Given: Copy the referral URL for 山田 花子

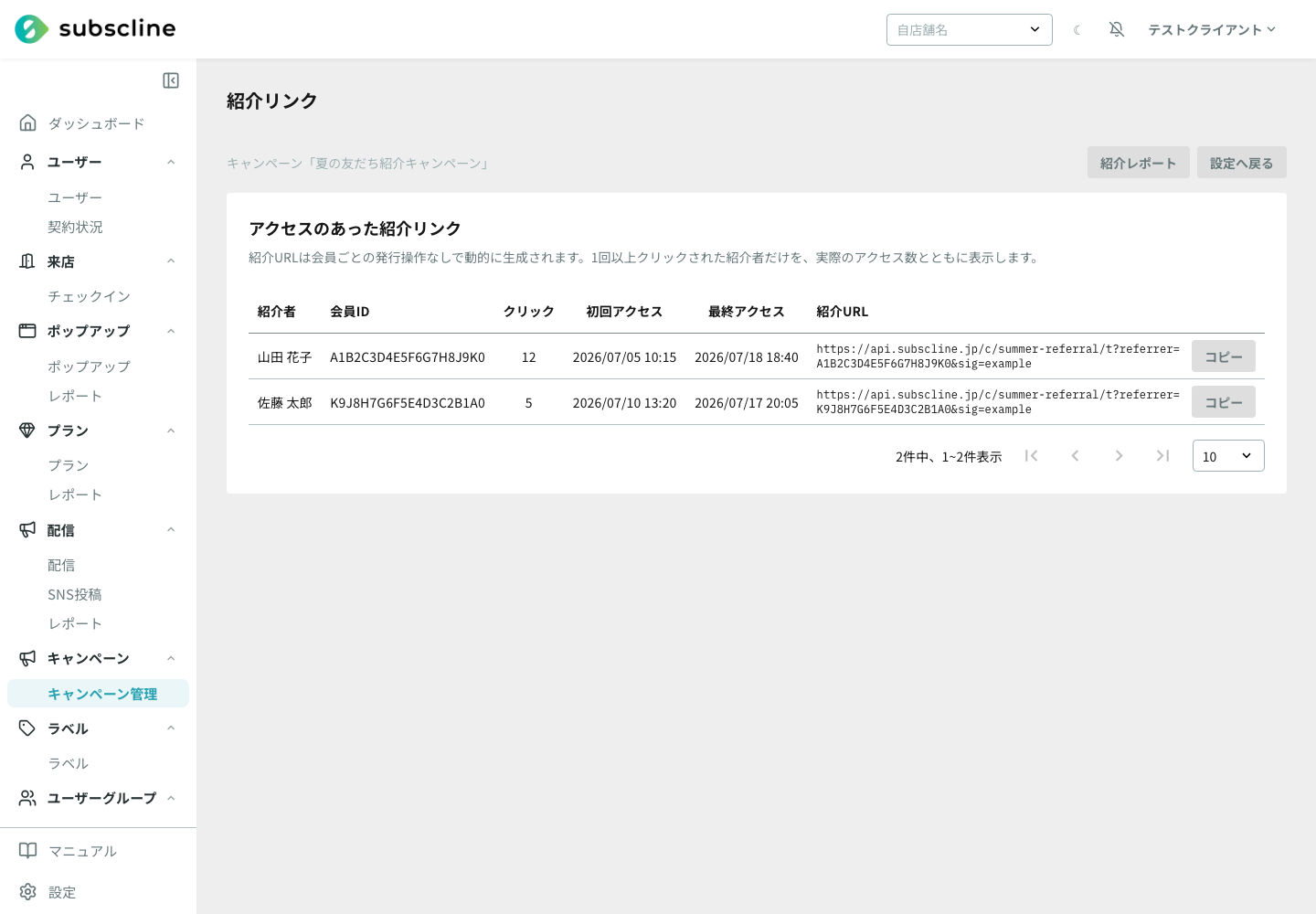Looking at the screenshot, I should coord(1224,356).
